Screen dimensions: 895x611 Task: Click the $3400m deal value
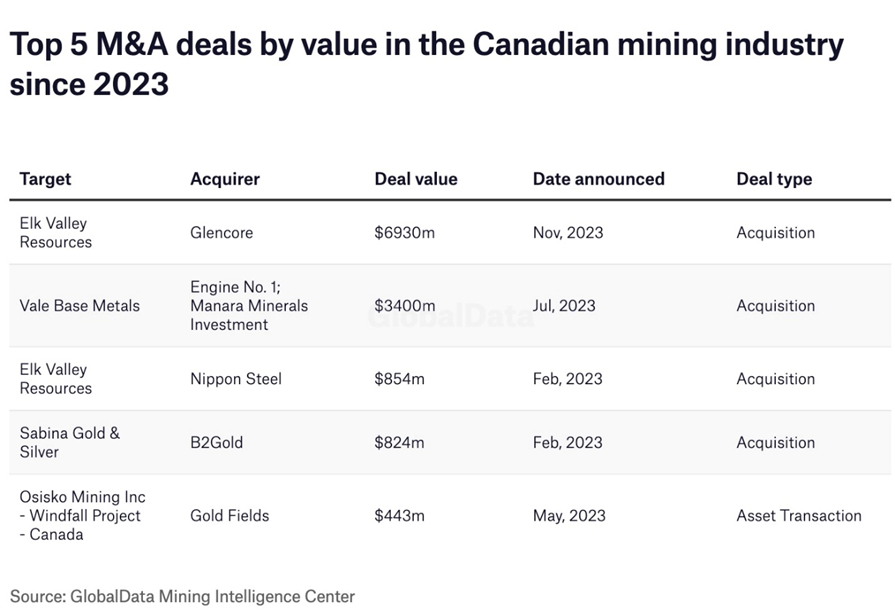pos(405,306)
